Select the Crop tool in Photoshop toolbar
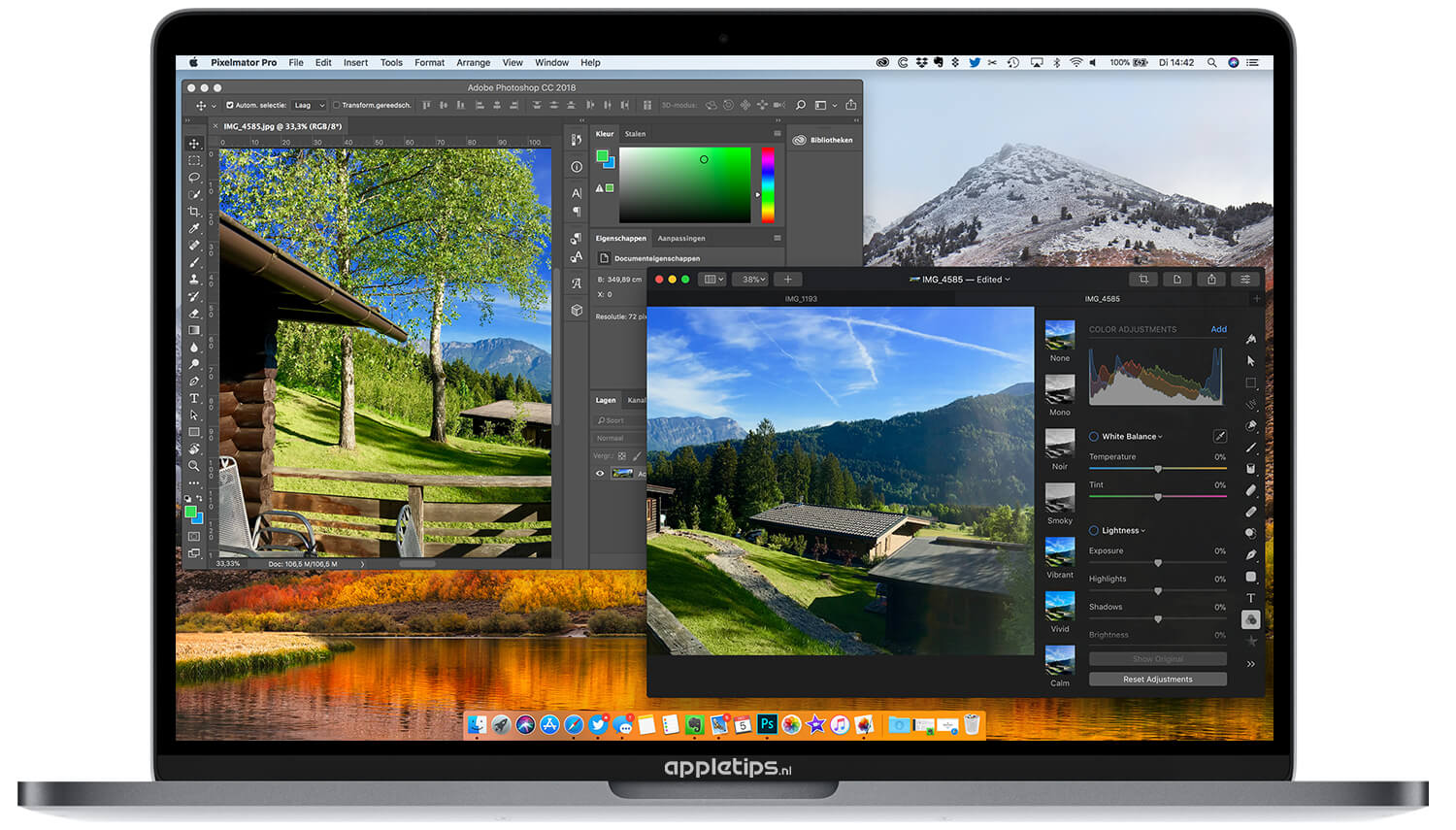 [x=194, y=212]
